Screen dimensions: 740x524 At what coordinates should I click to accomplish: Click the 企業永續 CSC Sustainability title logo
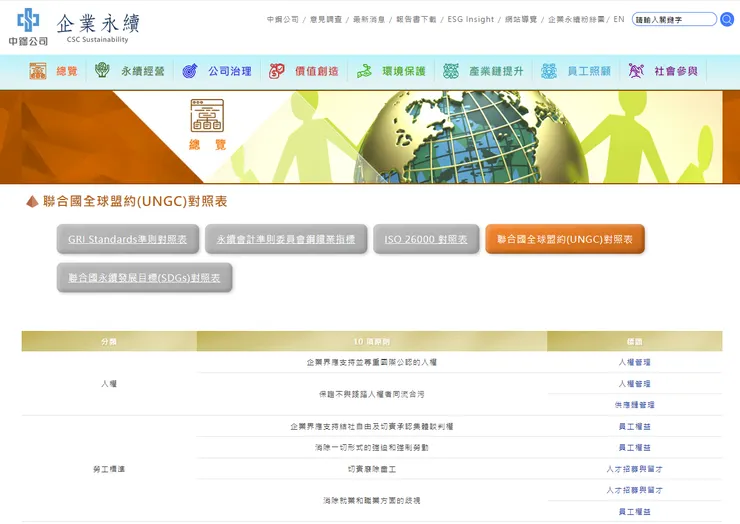pyautogui.click(x=98, y=27)
